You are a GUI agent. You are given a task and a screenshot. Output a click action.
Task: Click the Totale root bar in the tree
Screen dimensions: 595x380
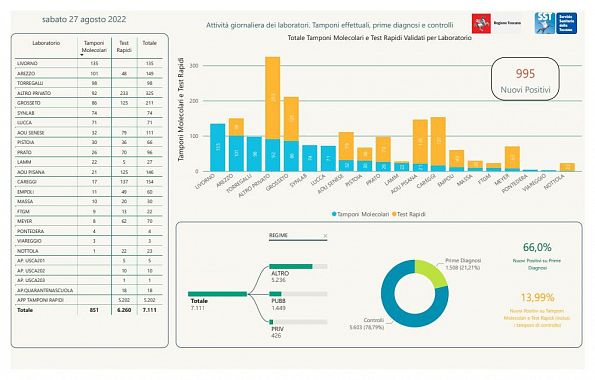[217, 294]
